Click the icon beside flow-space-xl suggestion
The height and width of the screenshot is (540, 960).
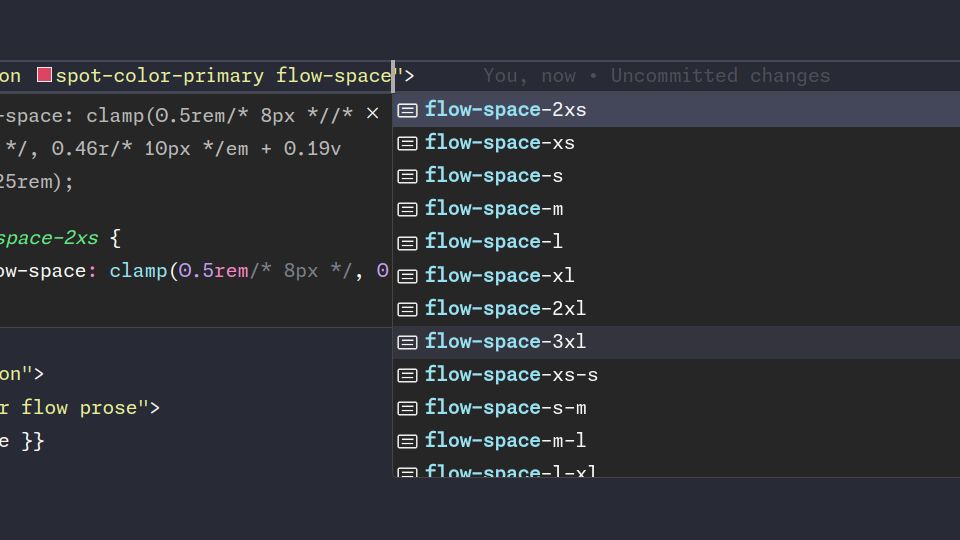point(407,276)
